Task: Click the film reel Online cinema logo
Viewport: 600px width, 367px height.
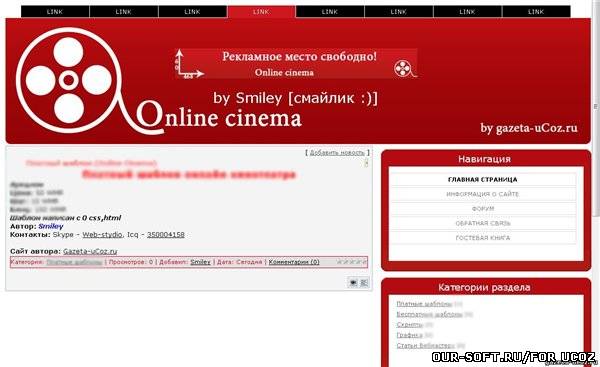Action: click(x=69, y=80)
